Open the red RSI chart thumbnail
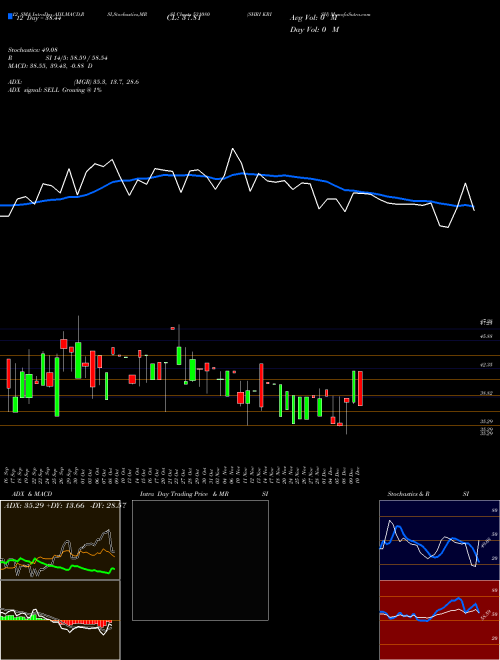 click(439, 620)
